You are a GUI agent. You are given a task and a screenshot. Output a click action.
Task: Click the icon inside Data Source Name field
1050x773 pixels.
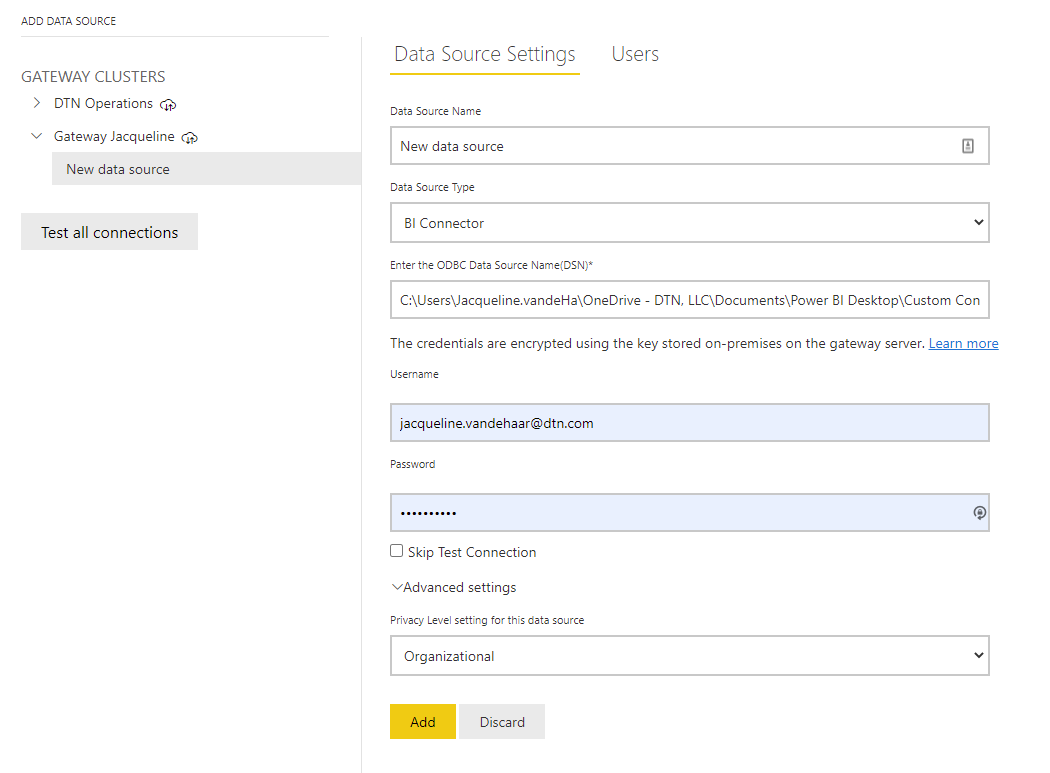tap(968, 146)
